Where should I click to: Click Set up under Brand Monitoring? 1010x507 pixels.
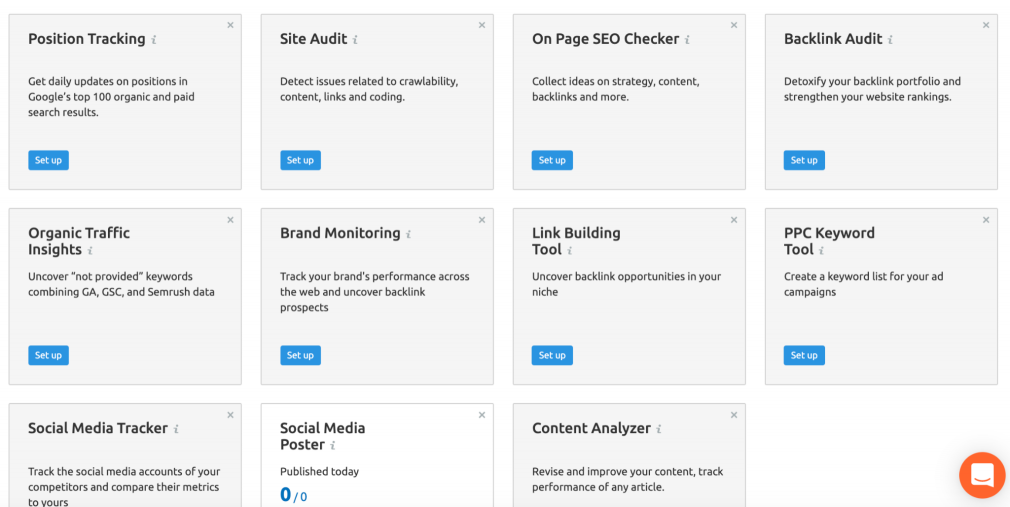[x=300, y=355]
